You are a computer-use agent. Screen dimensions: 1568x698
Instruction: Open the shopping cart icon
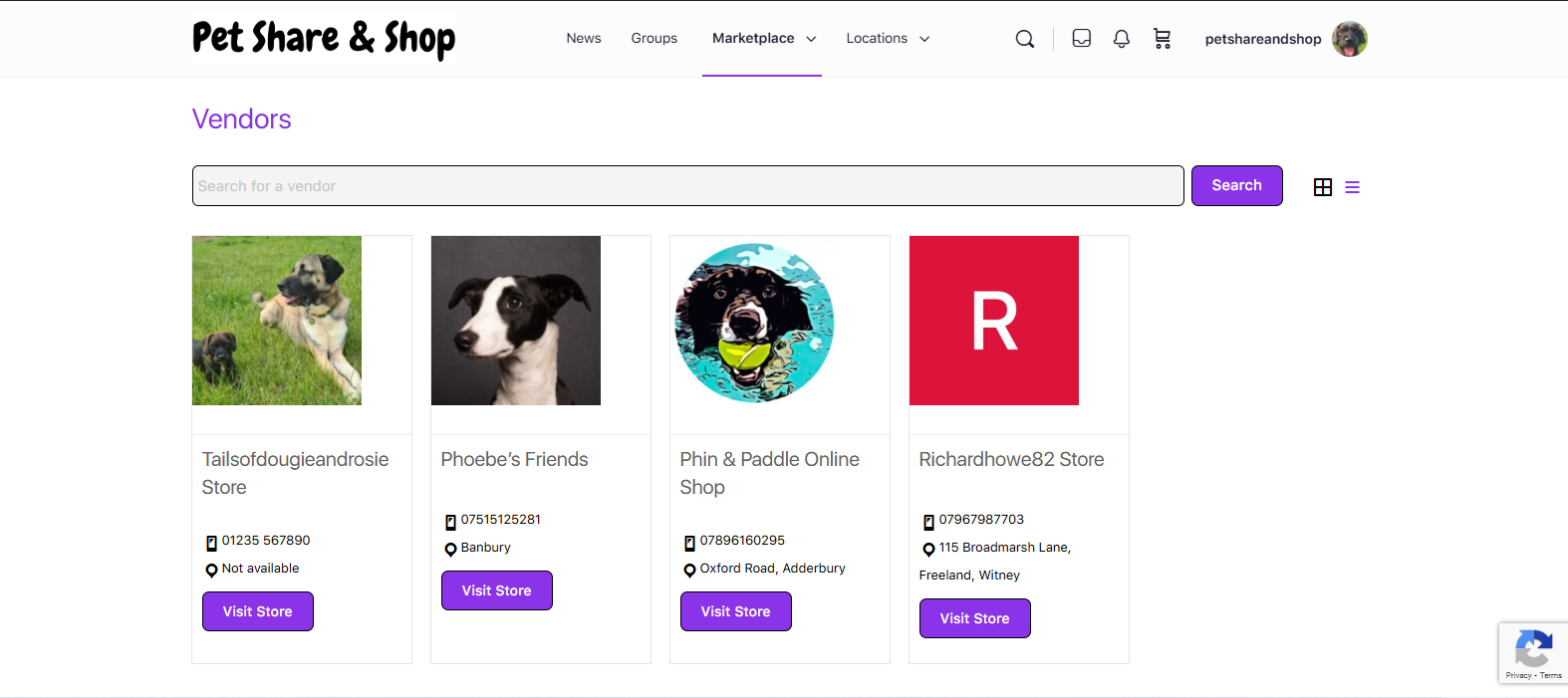[x=1162, y=39]
